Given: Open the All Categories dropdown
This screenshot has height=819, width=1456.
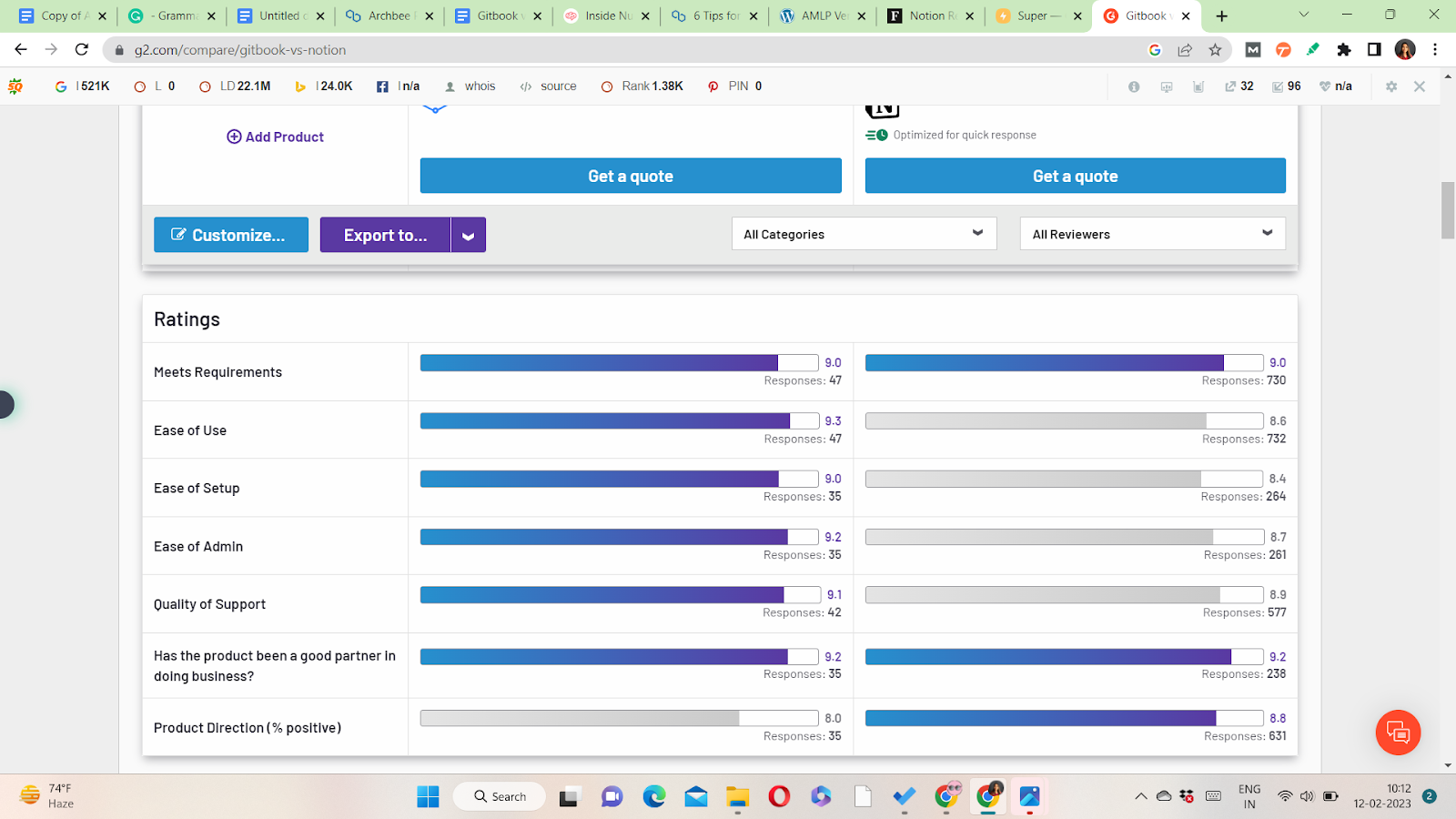Looking at the screenshot, I should coord(863,234).
